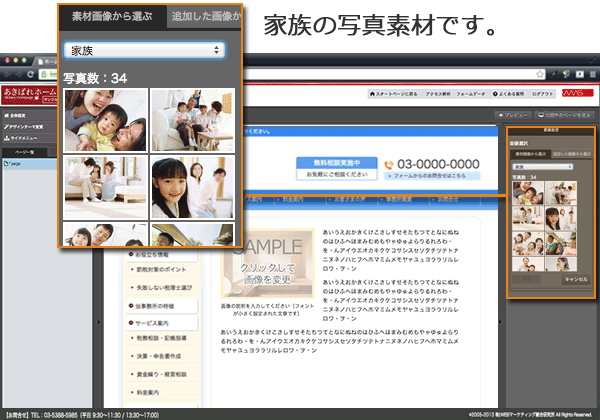This screenshot has width=600, height=420.
Task: Click the プレビュー button
Action: click(x=515, y=114)
